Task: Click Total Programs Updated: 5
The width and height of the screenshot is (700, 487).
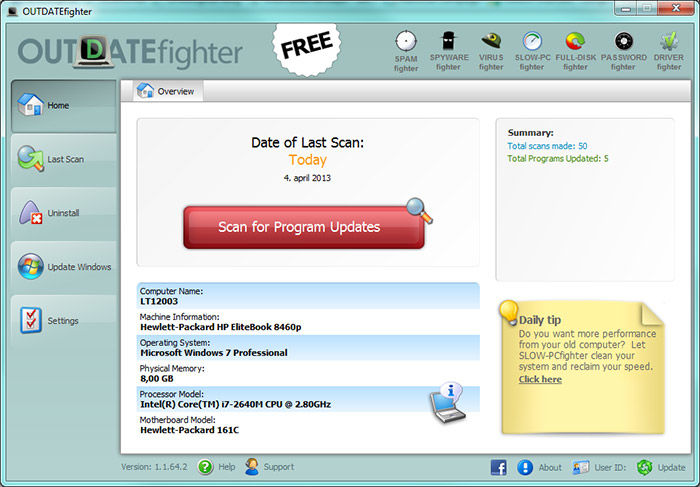Action: coord(558,158)
